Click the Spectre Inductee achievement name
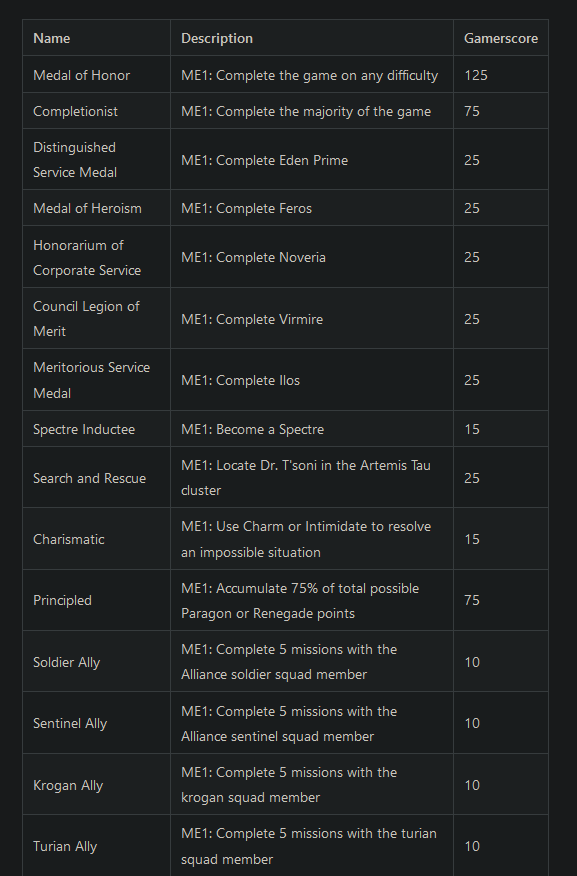Image resolution: width=577 pixels, height=876 pixels. point(84,429)
